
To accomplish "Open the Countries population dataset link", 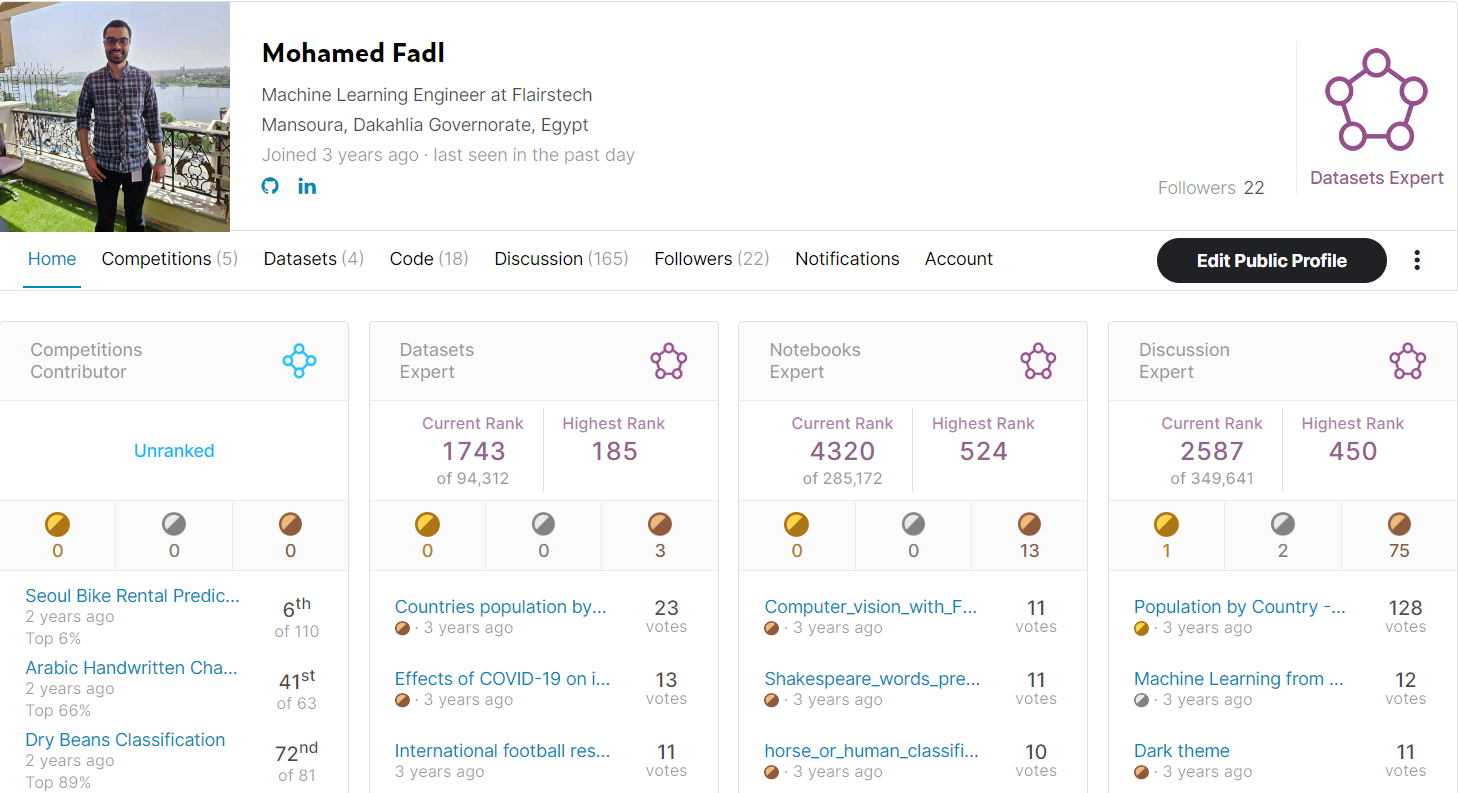I will coord(500,607).
